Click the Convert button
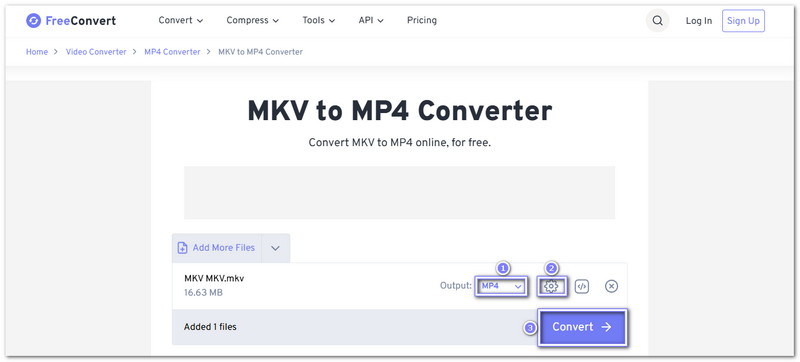 [582, 327]
